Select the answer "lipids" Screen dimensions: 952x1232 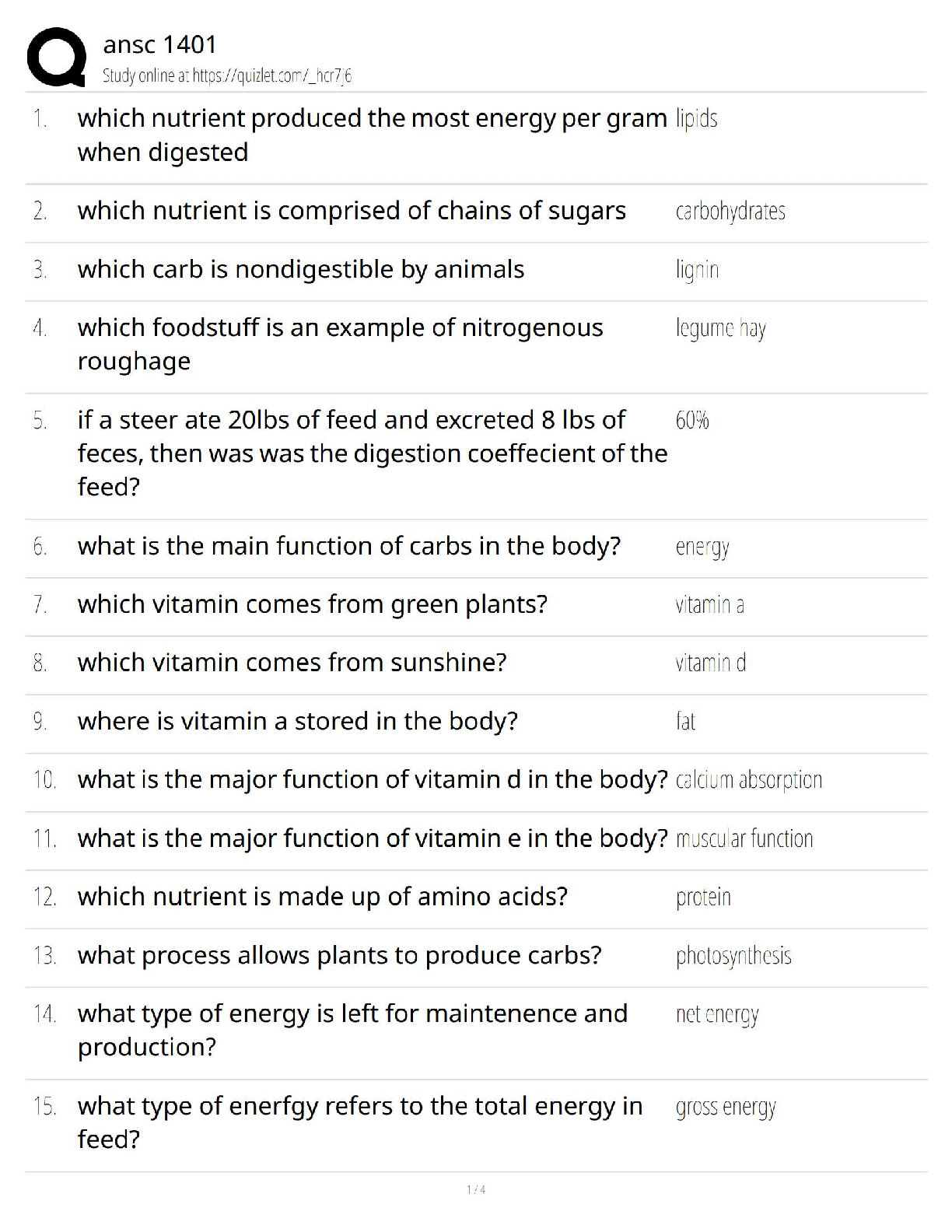[x=696, y=118]
